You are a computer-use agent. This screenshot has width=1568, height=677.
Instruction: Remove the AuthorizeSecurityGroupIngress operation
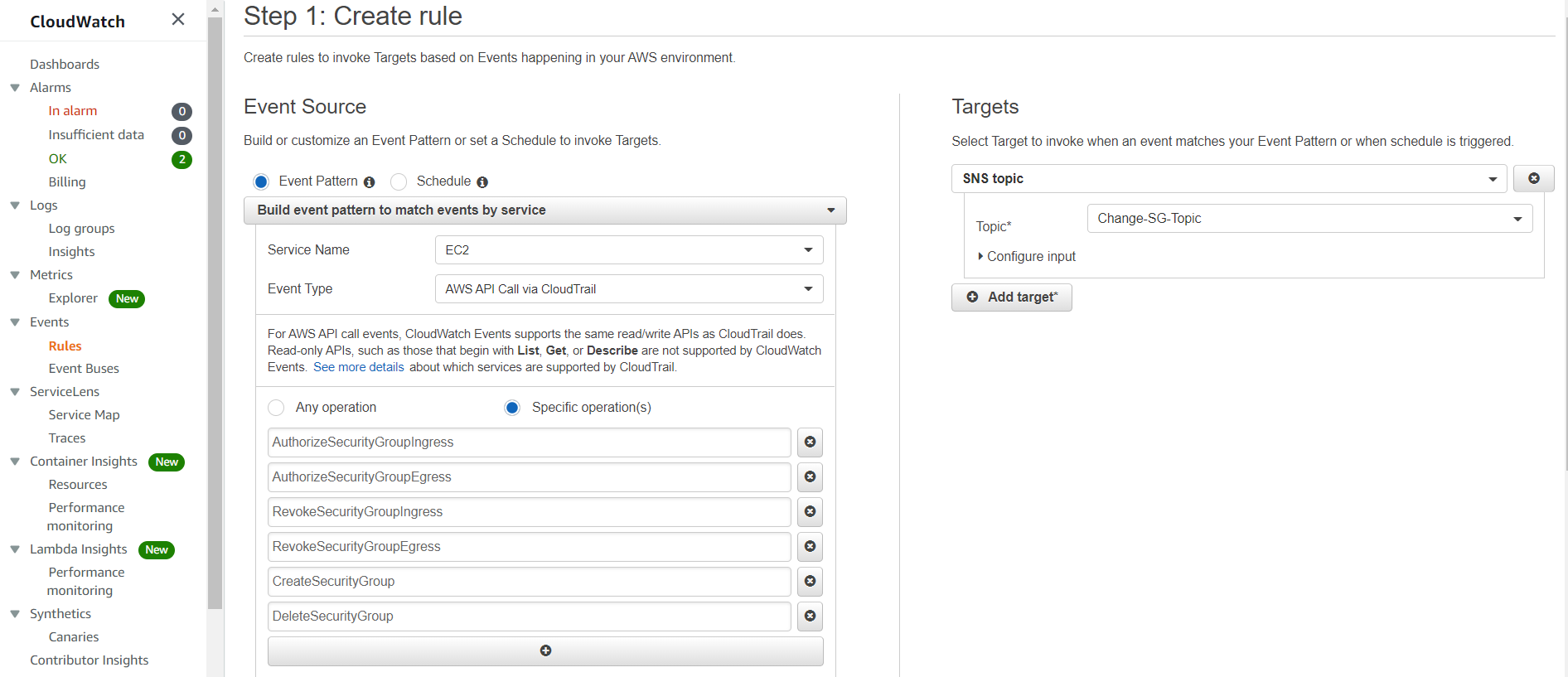[x=810, y=442]
